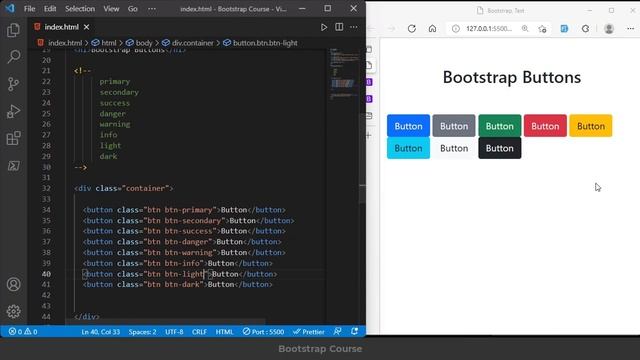The width and height of the screenshot is (640, 360).
Task: Open editor More Actions ellipsis
Action: tap(353, 27)
